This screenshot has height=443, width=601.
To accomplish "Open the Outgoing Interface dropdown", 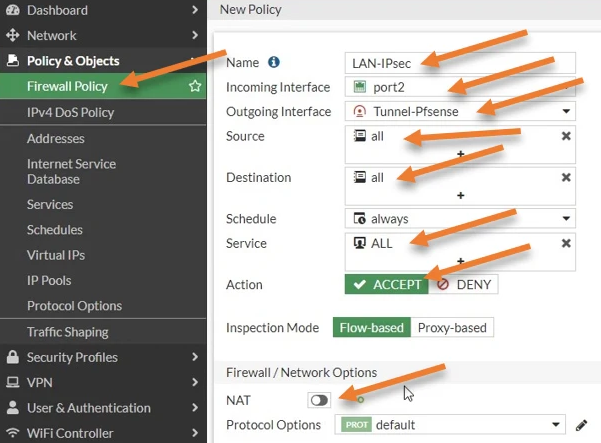I will (x=460, y=111).
